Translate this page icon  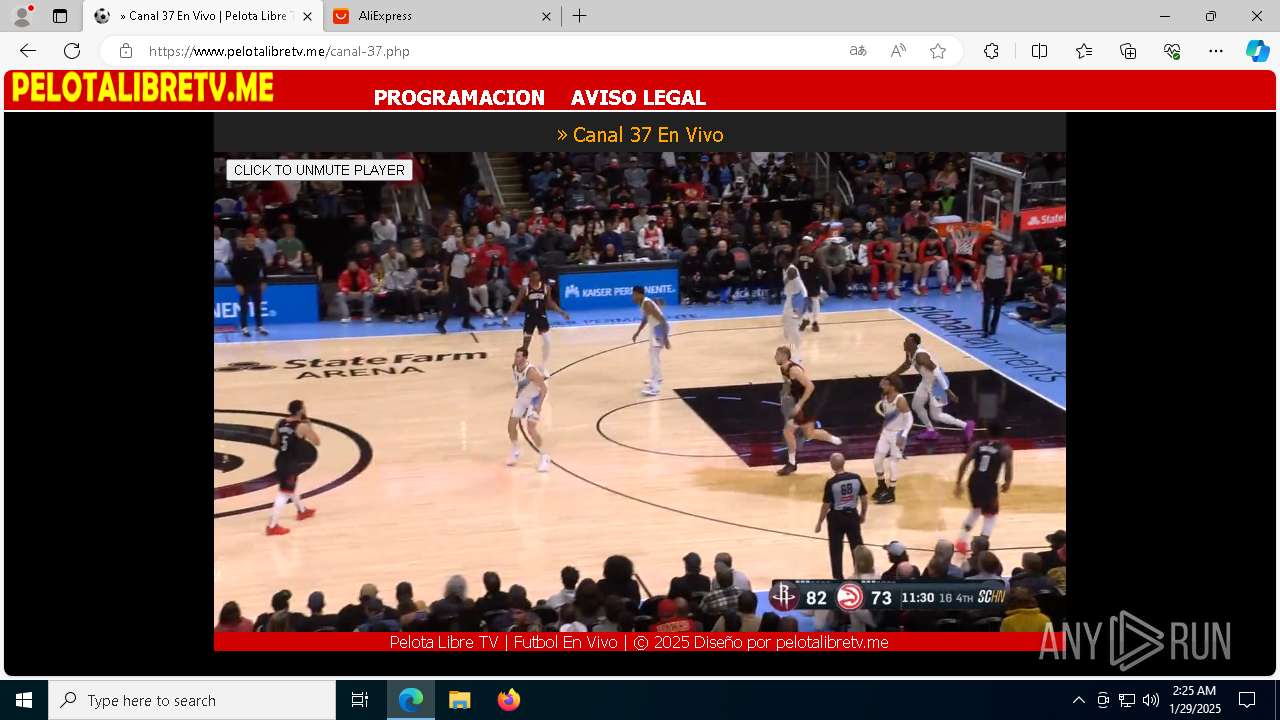tap(858, 51)
